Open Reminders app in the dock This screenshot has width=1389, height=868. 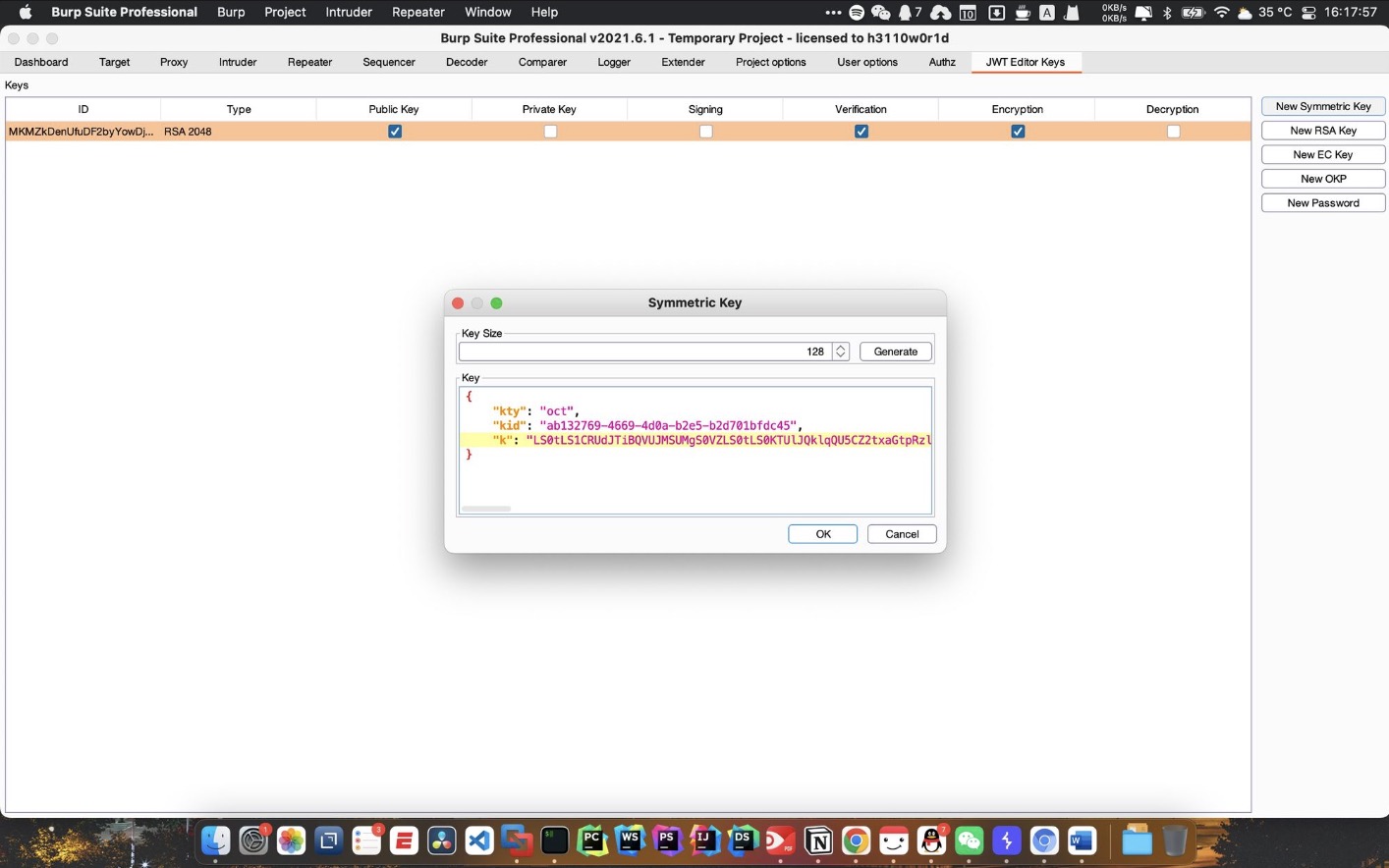(x=366, y=841)
